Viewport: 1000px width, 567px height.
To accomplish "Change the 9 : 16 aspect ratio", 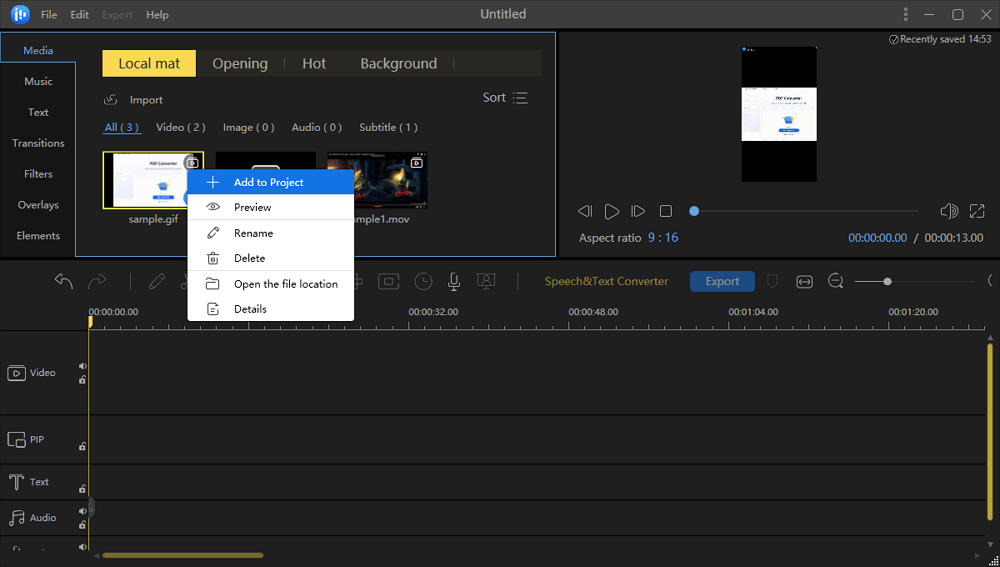I will point(662,238).
